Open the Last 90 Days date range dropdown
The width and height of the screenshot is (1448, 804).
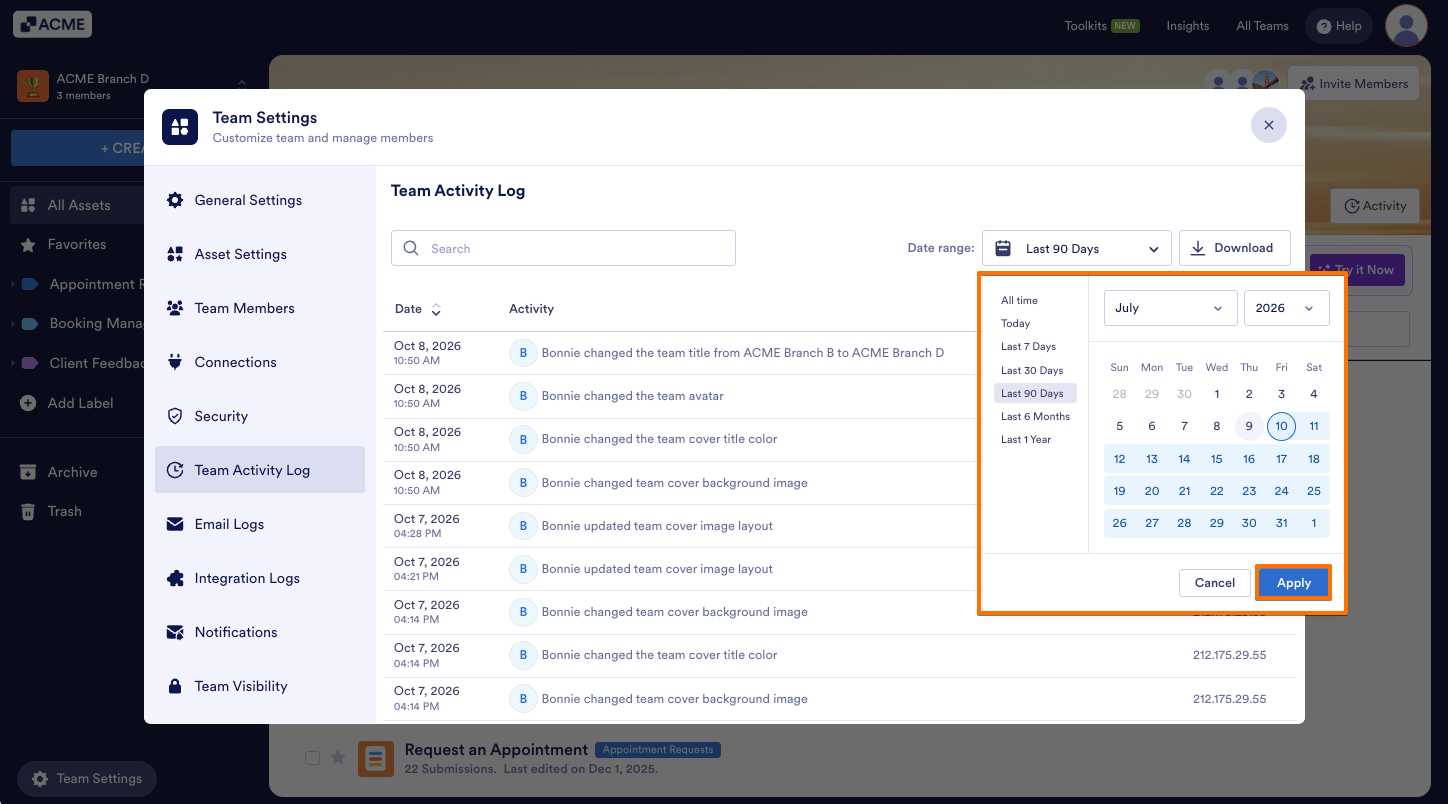(1076, 249)
